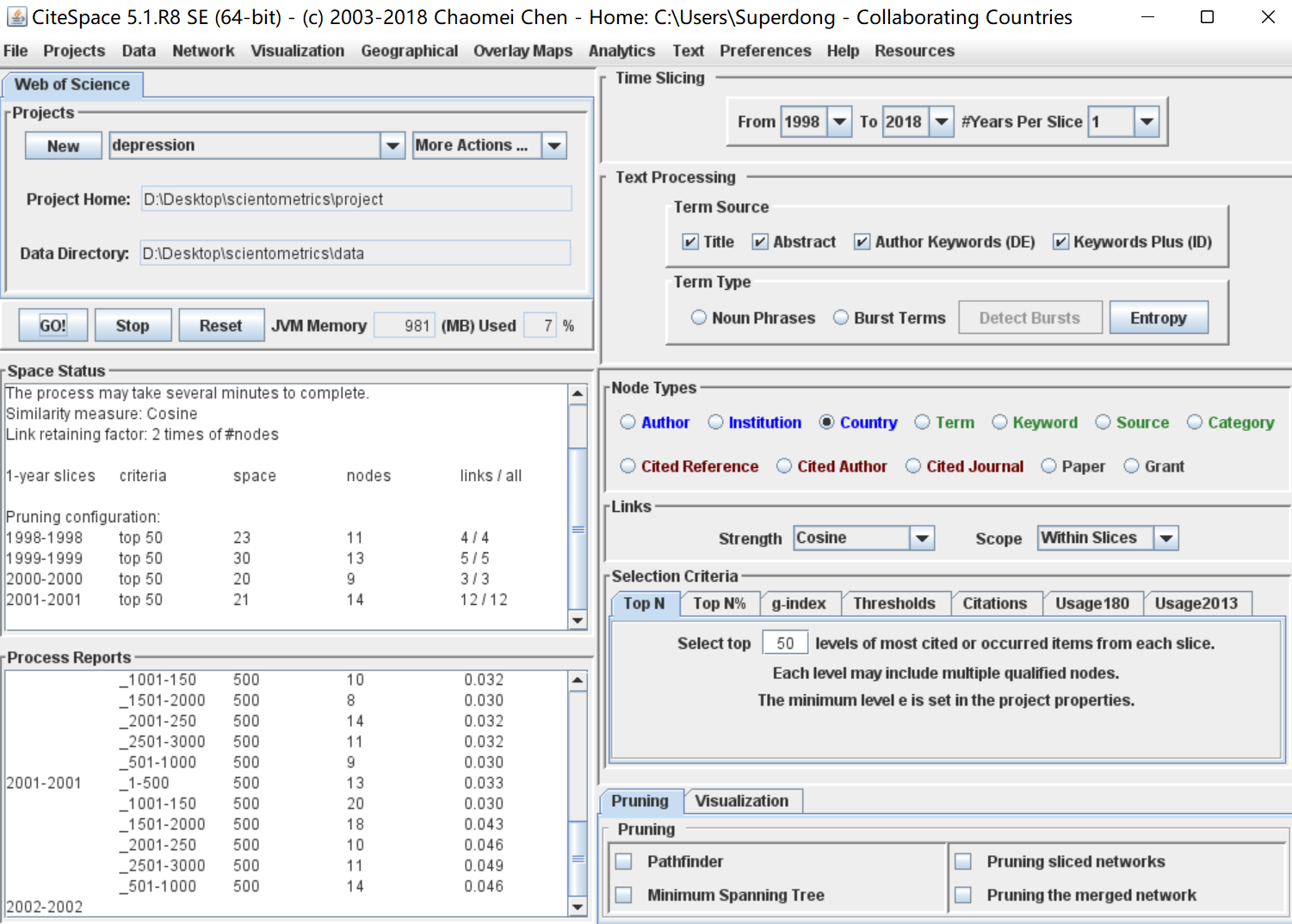Enable Pruning the merged network checkbox
Image resolution: width=1292 pixels, height=924 pixels.
[x=963, y=895]
